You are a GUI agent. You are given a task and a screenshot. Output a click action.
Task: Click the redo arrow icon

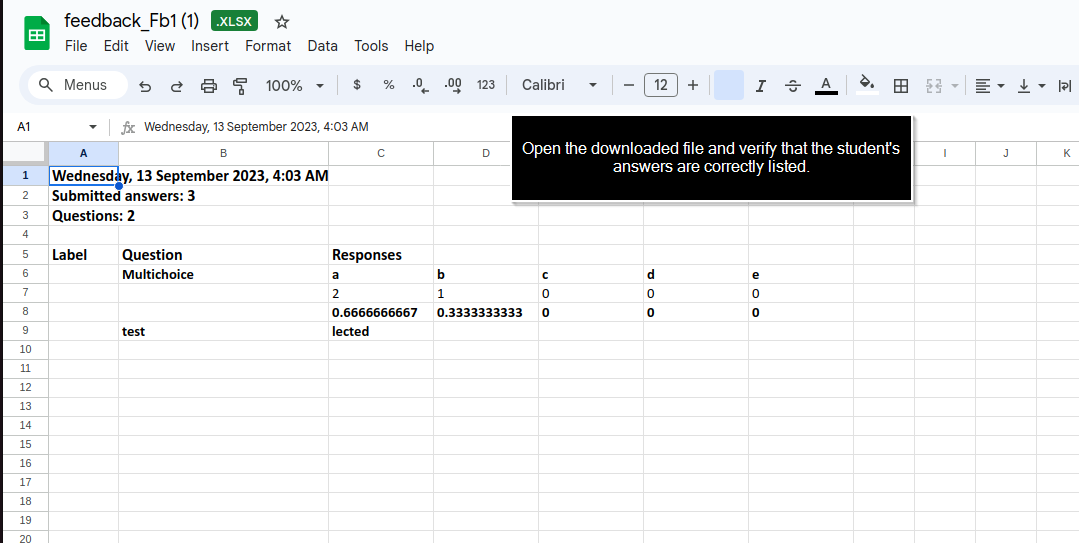coord(177,85)
